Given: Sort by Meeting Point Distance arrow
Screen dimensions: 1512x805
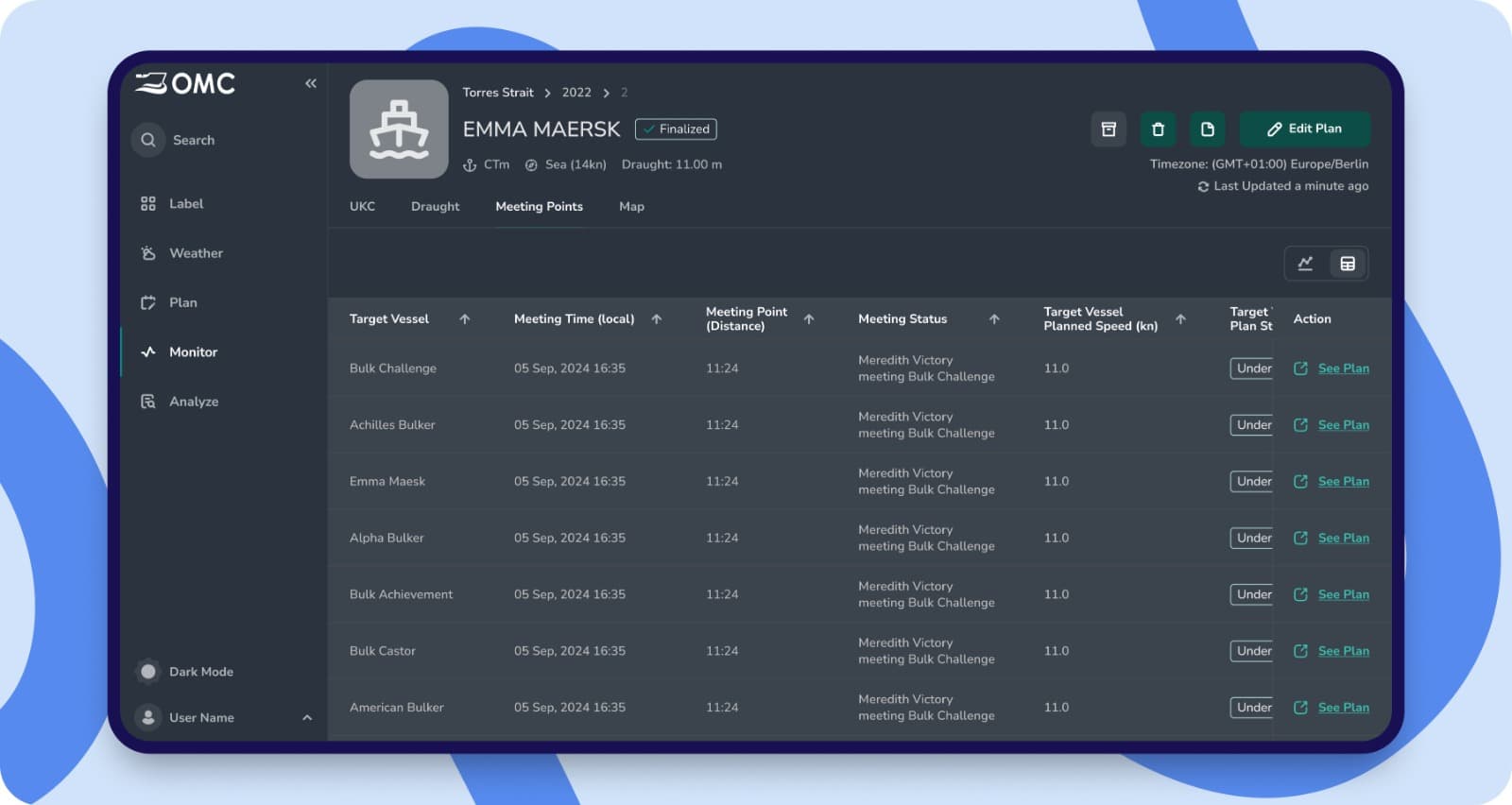Looking at the screenshot, I should (x=809, y=319).
